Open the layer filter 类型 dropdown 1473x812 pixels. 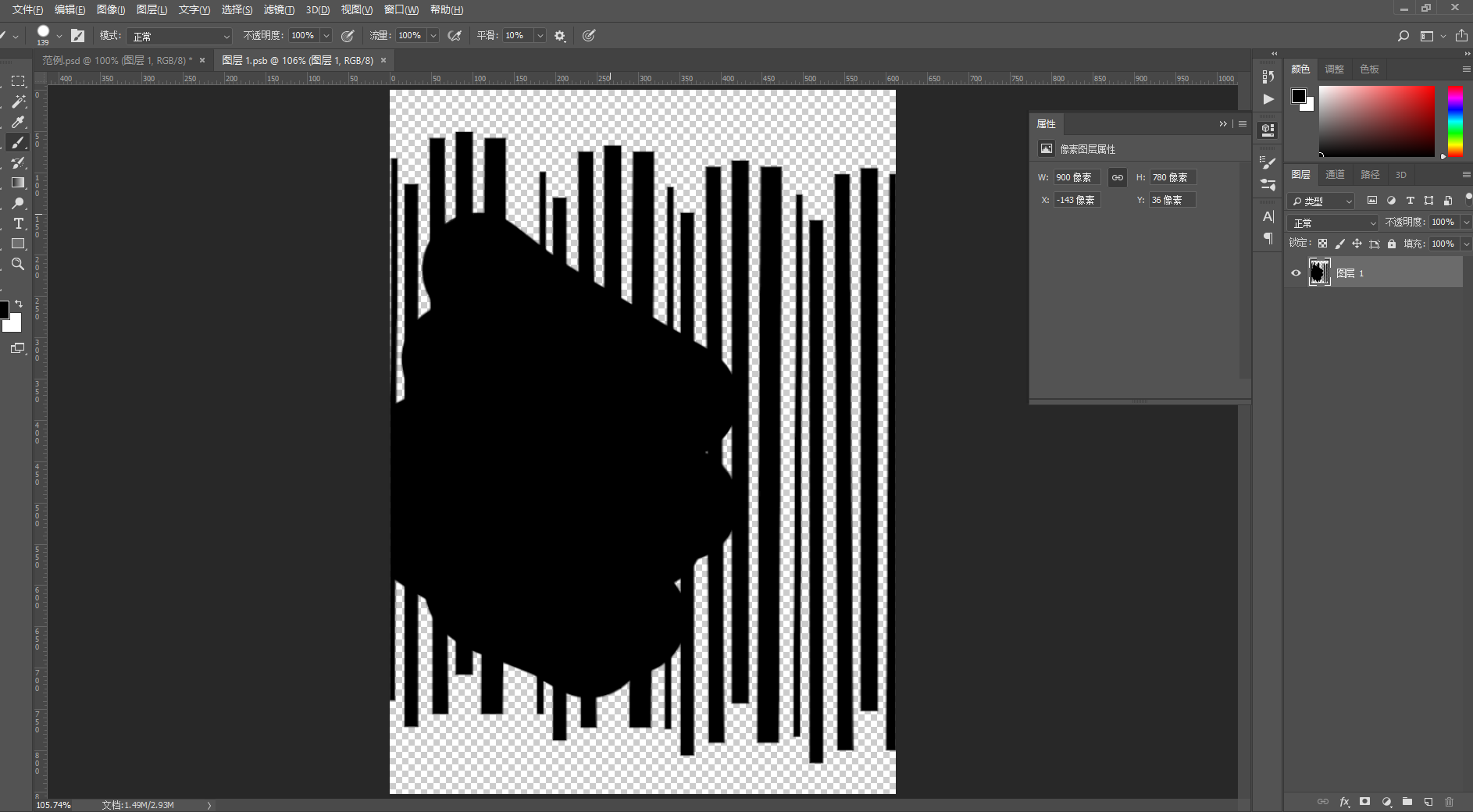(x=1321, y=201)
